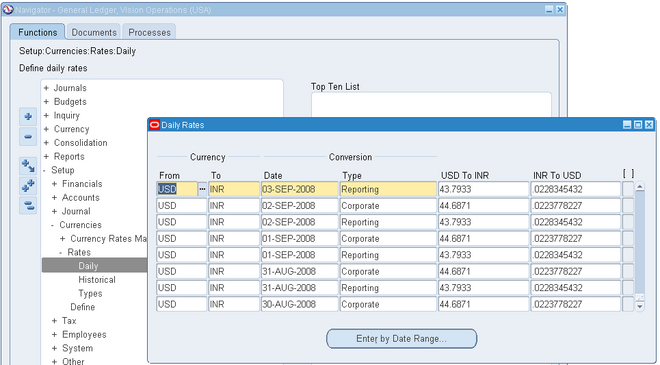Viewport: 660px width, 365px height.
Task: Check the box on 31-AUG-2008 Reporting row
Action: [x=628, y=288]
